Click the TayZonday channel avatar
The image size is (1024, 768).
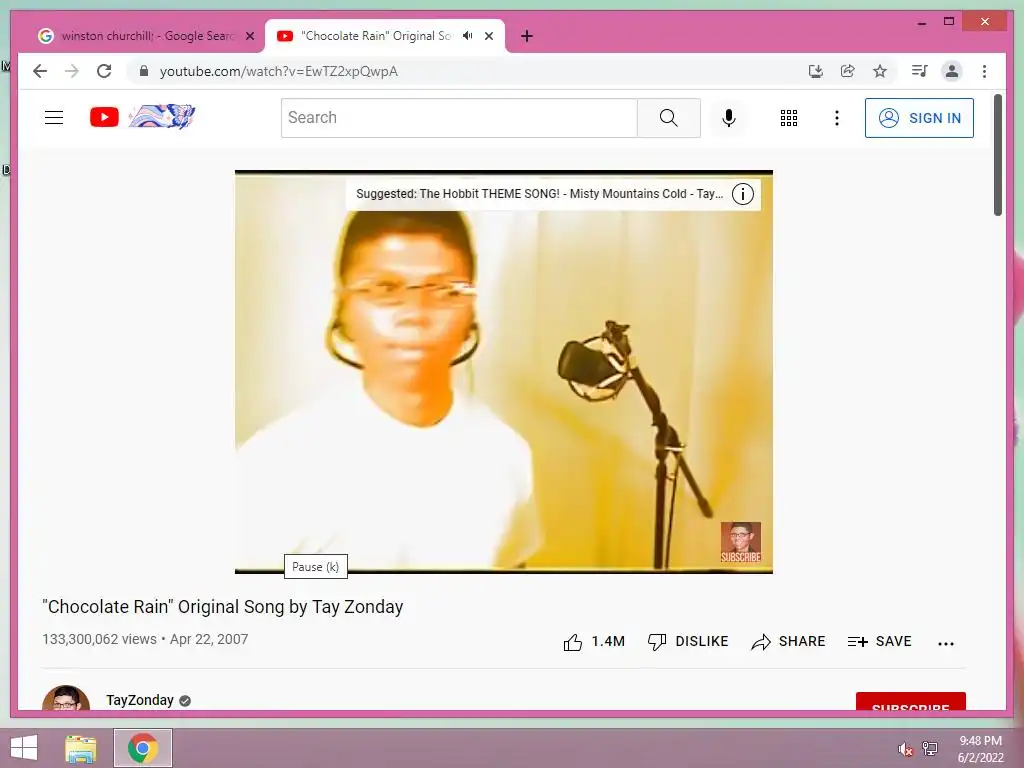[66, 698]
